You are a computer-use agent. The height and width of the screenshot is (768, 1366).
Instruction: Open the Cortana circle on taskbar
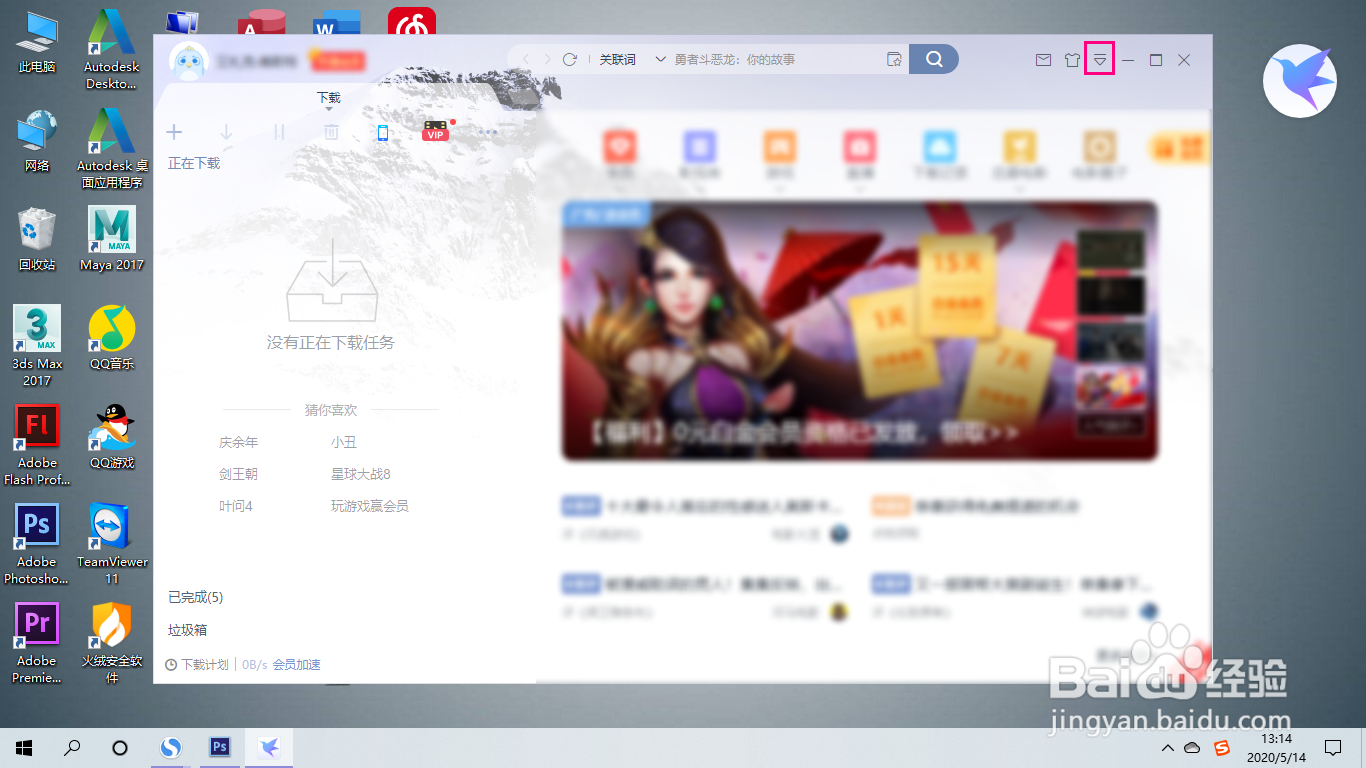click(120, 747)
